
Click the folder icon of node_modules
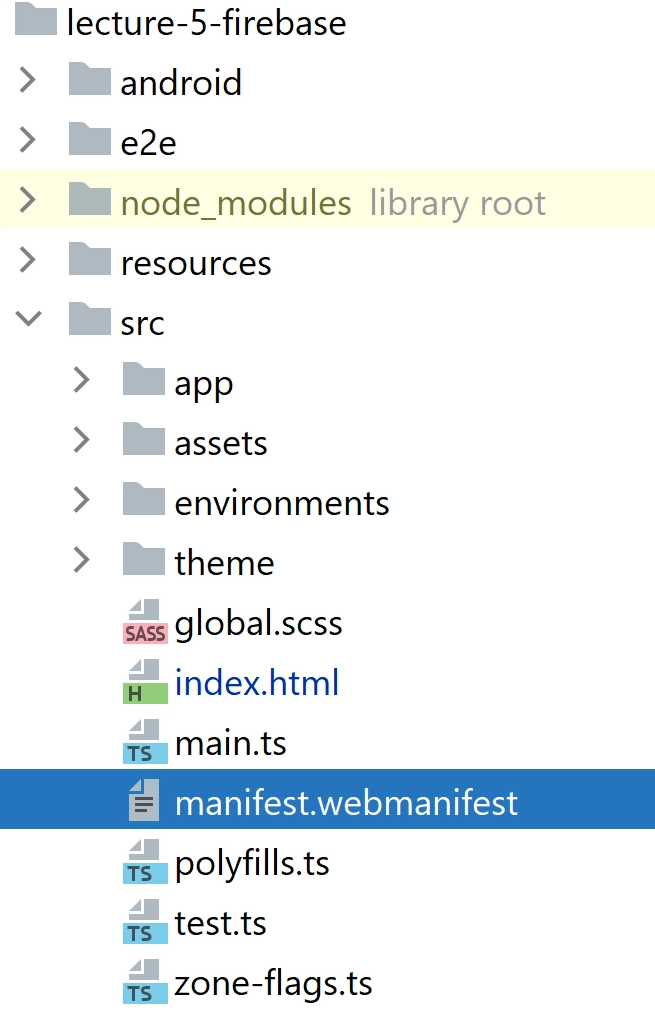pyautogui.click(x=91, y=202)
